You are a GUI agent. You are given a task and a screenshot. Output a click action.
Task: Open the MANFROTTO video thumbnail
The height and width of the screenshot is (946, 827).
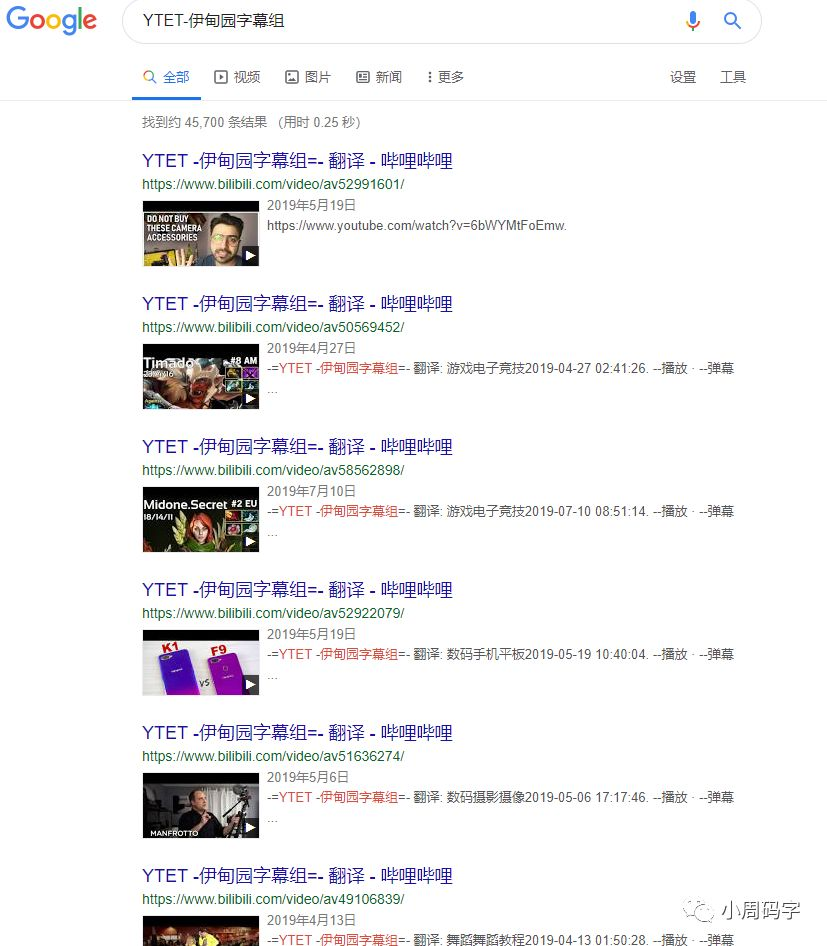201,805
